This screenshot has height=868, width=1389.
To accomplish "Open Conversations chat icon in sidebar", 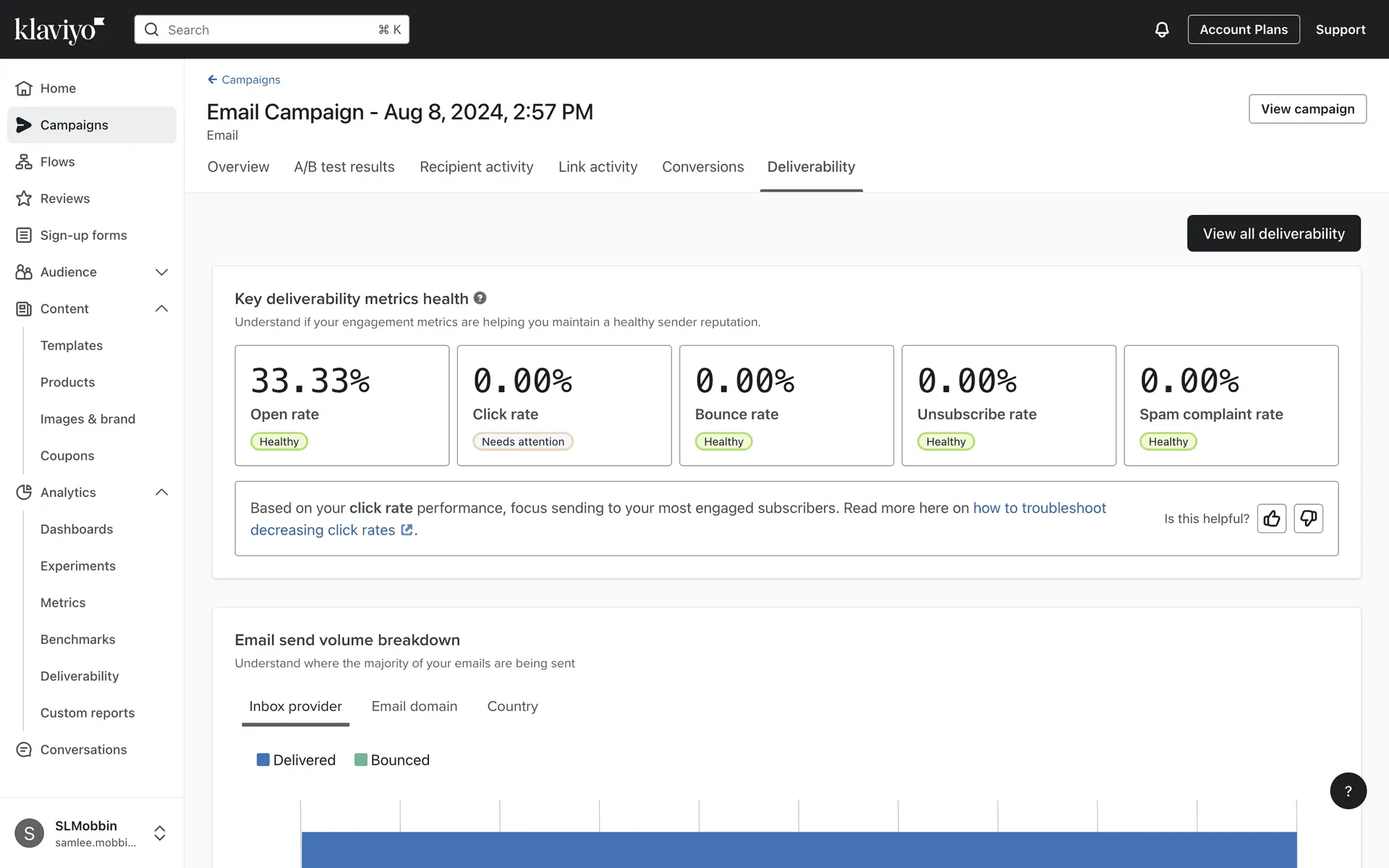I will [24, 749].
